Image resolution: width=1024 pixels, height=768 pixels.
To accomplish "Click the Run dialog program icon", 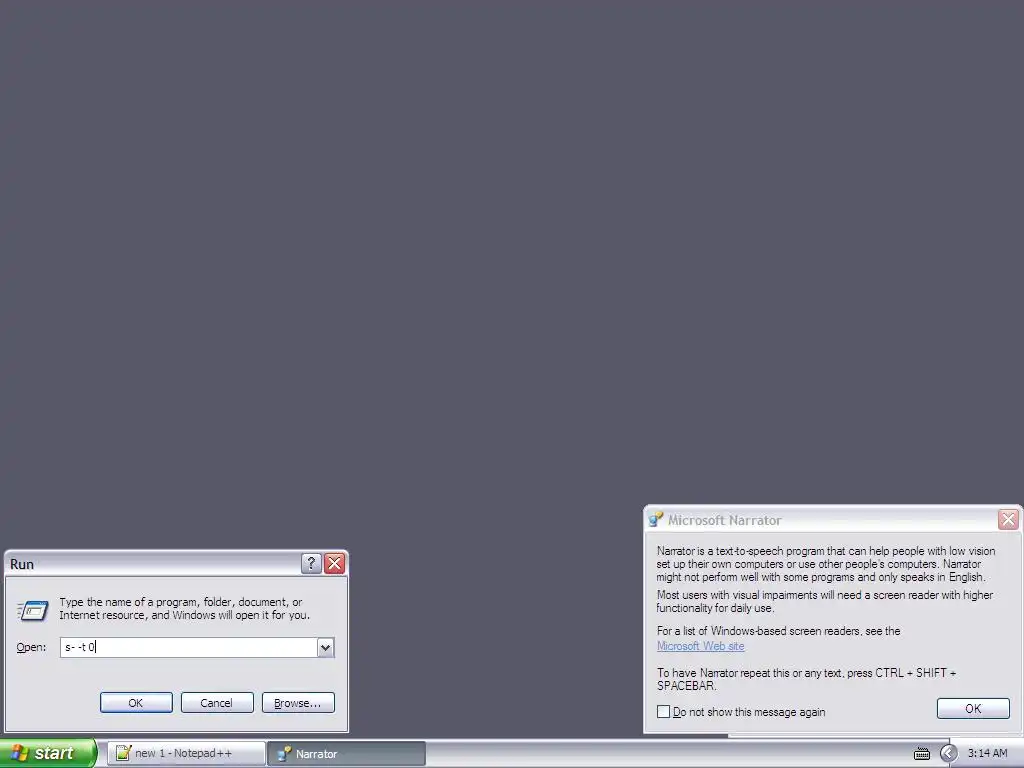I will [32, 610].
